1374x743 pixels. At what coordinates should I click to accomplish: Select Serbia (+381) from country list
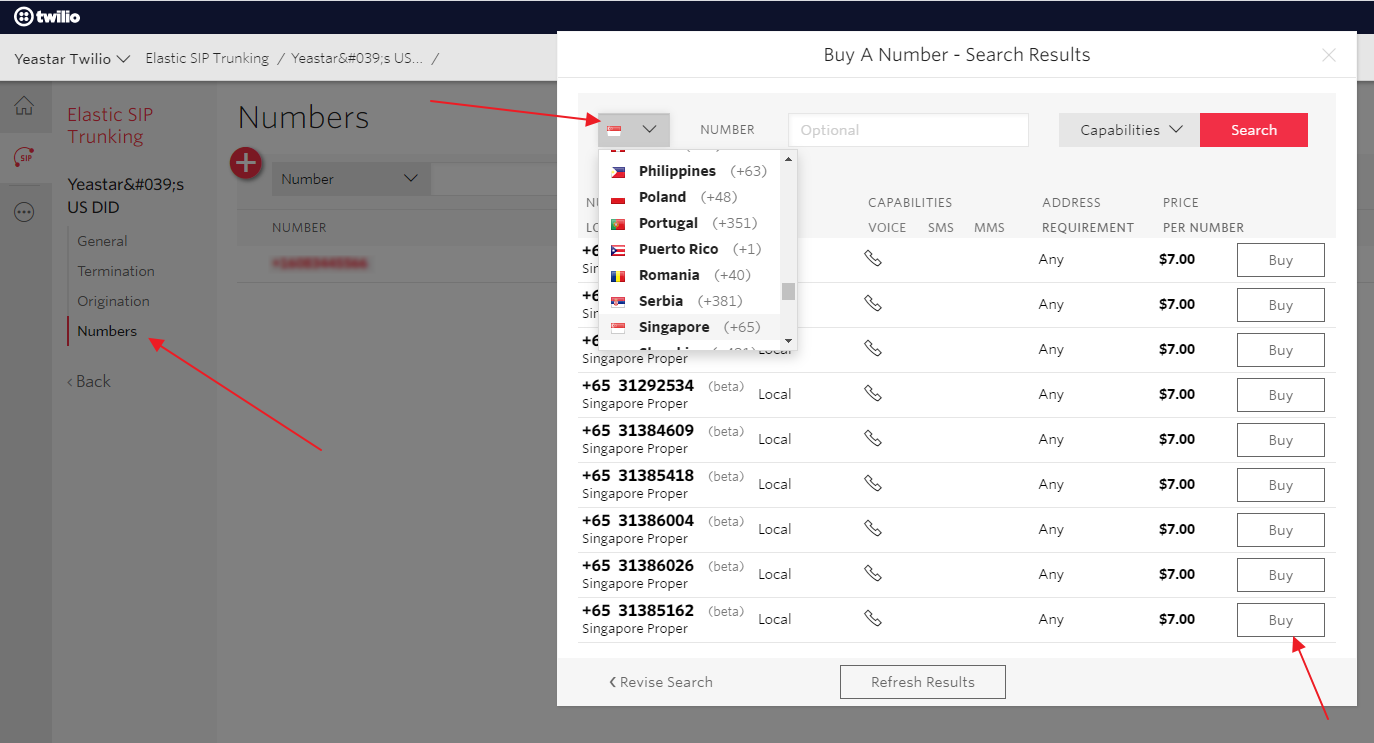pos(689,301)
